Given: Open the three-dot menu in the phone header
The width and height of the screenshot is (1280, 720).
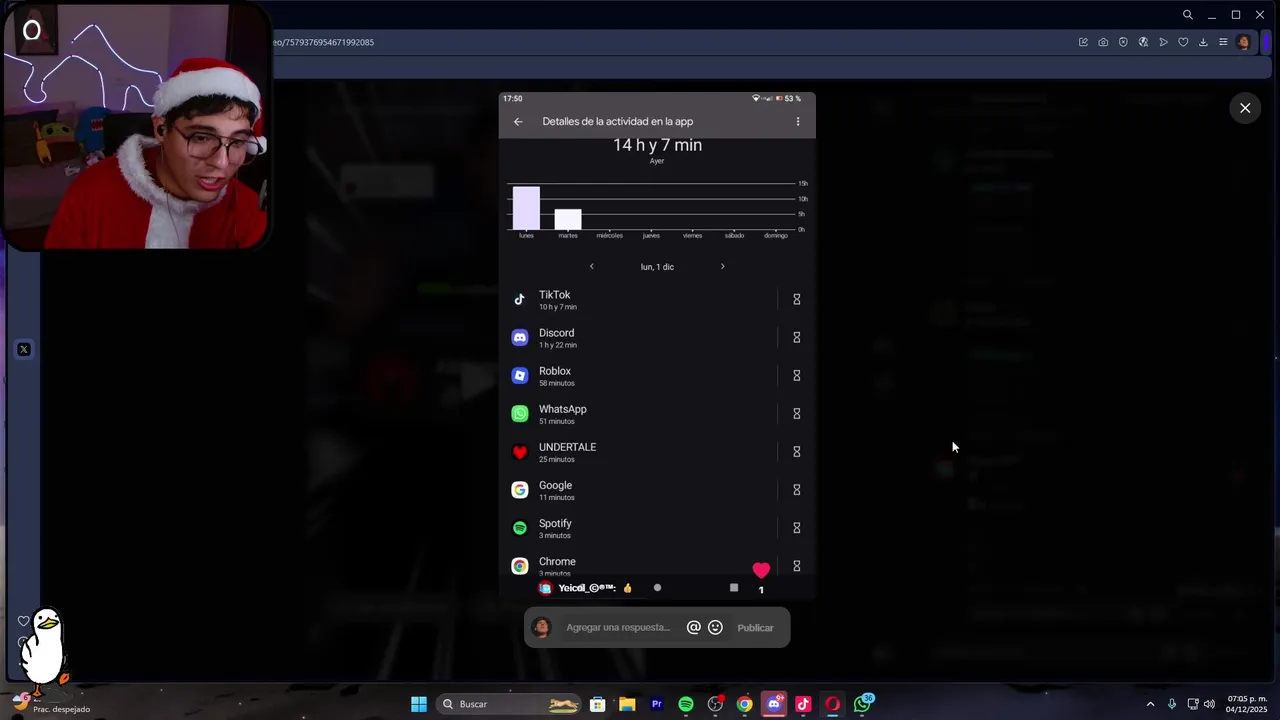Looking at the screenshot, I should pyautogui.click(x=797, y=122).
